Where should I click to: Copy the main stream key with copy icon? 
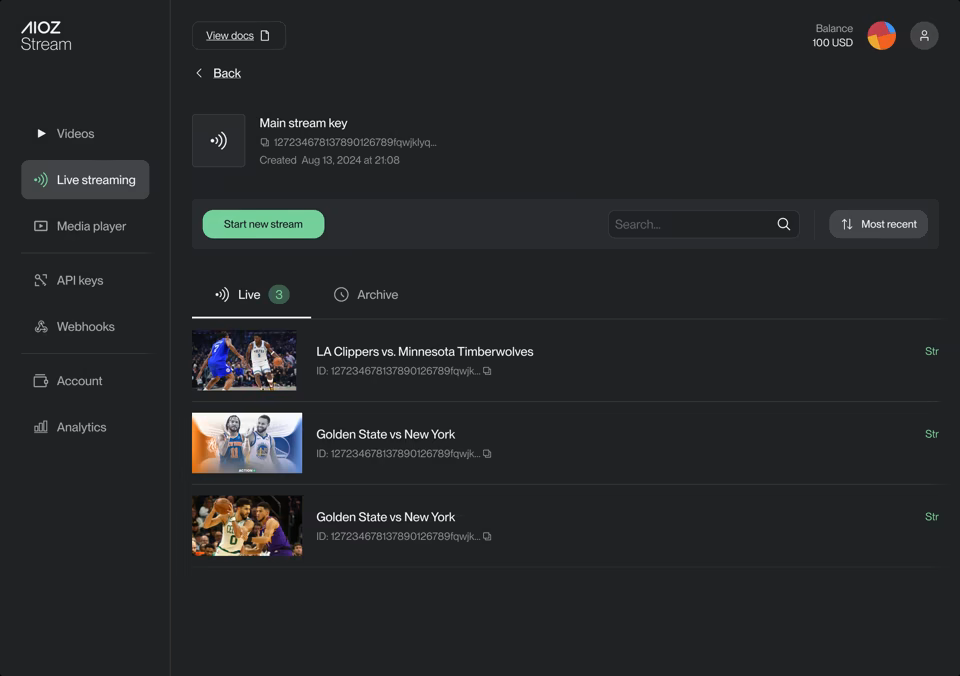click(x=264, y=142)
